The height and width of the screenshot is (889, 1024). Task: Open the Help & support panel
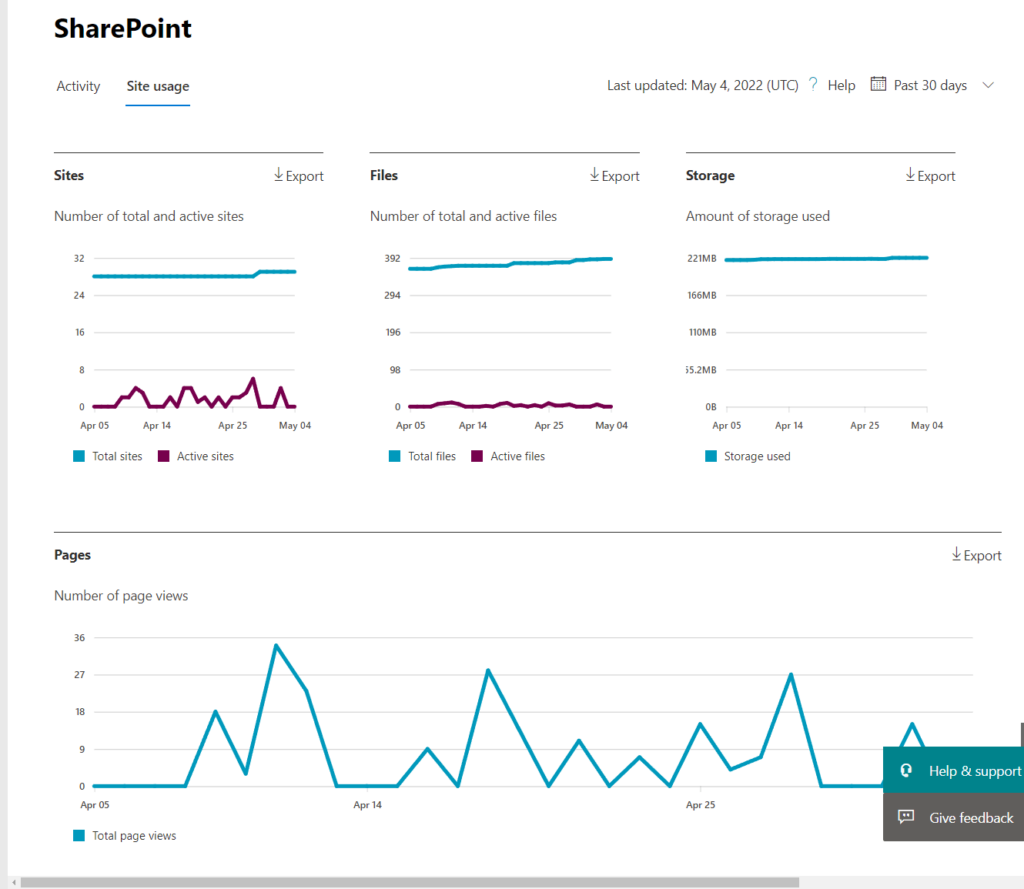click(x=953, y=771)
